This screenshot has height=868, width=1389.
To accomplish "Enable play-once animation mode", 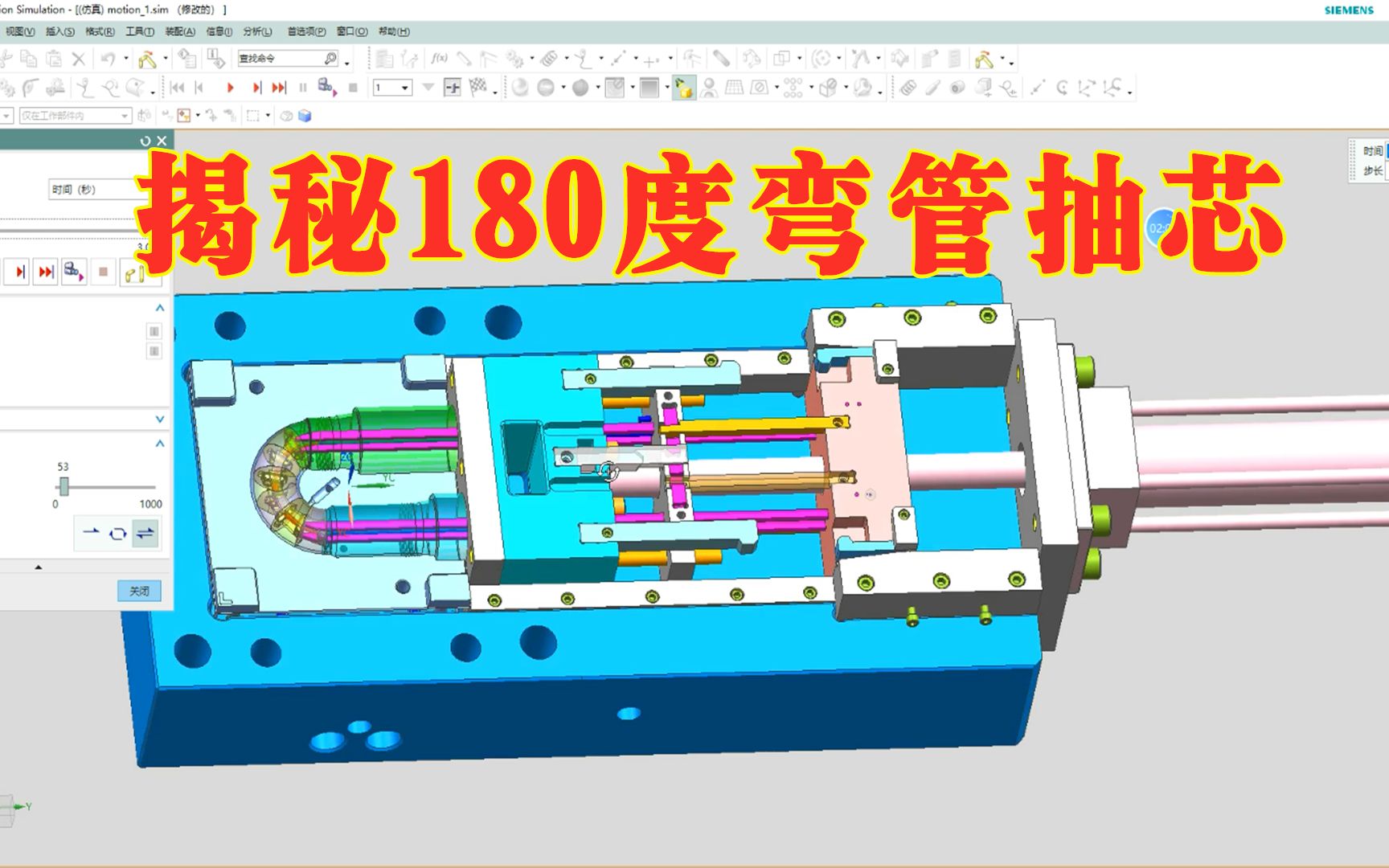I will coord(91,532).
